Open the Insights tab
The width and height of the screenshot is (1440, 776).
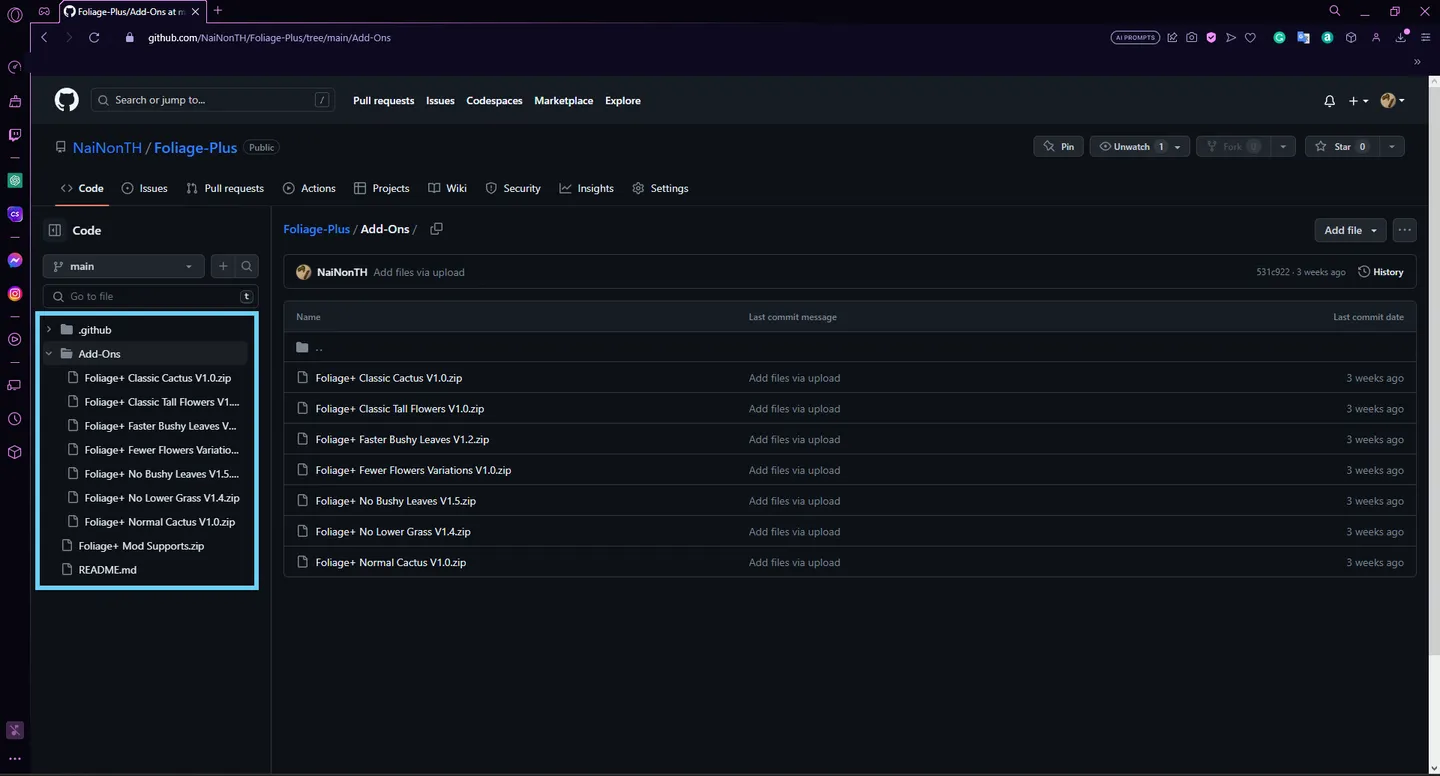(587, 188)
